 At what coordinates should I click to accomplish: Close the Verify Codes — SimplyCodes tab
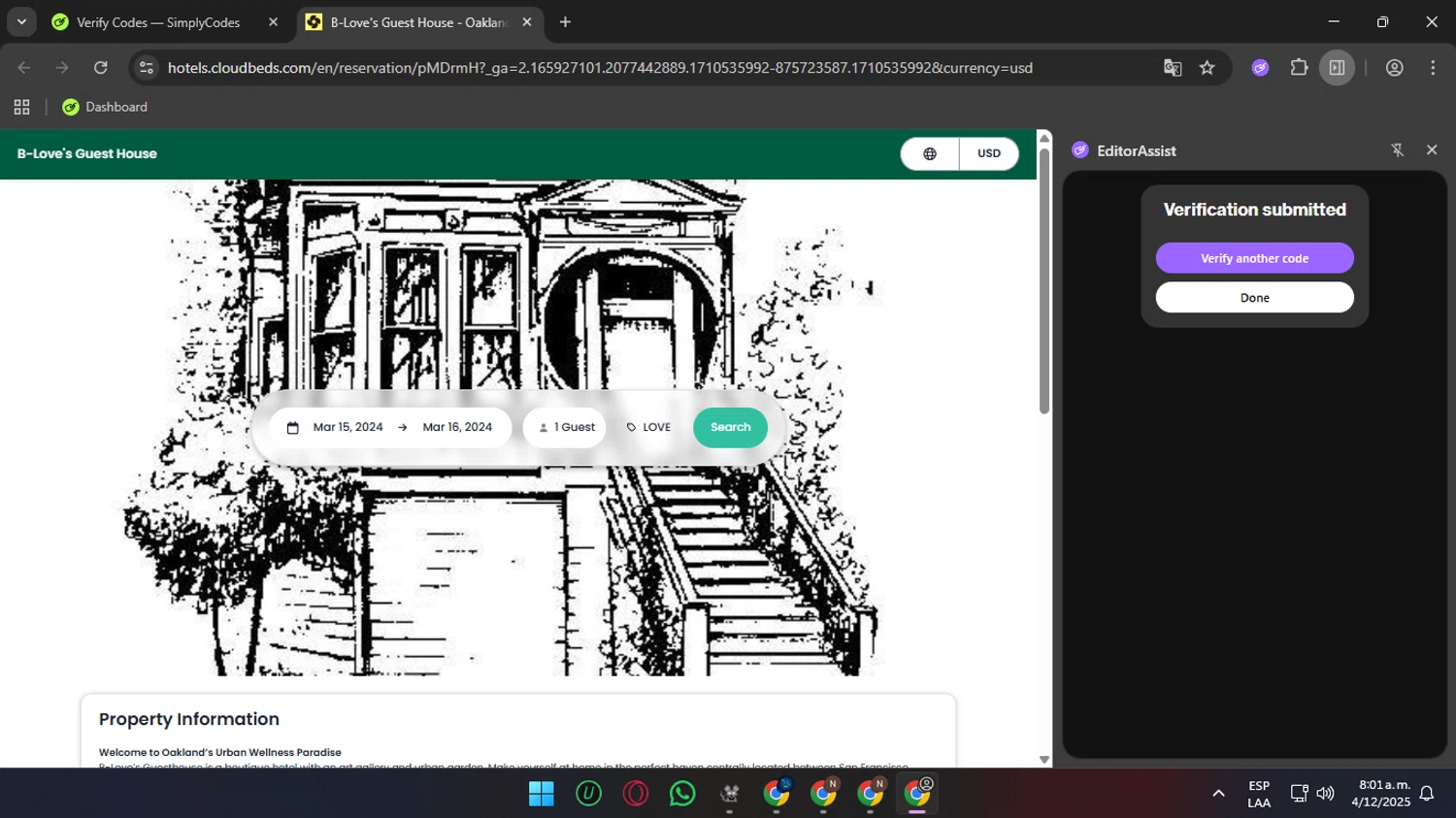click(273, 22)
